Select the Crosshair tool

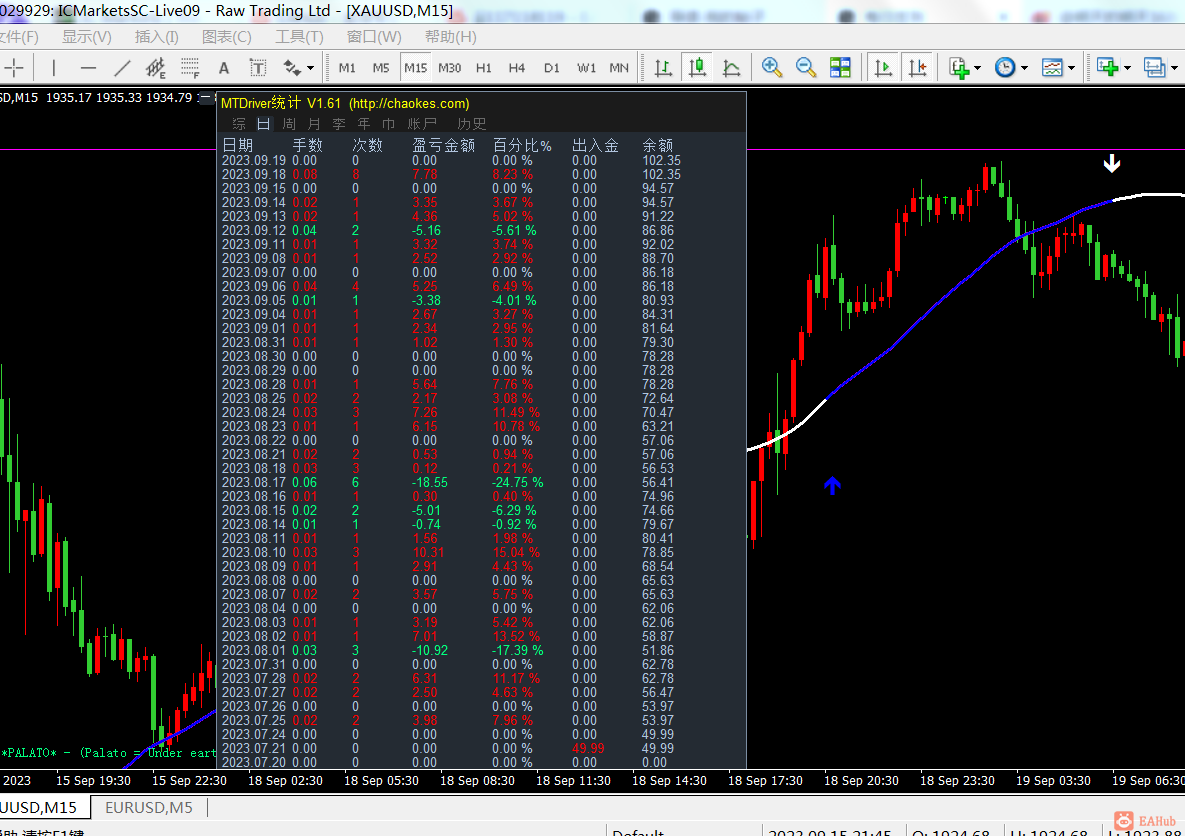click(14, 68)
